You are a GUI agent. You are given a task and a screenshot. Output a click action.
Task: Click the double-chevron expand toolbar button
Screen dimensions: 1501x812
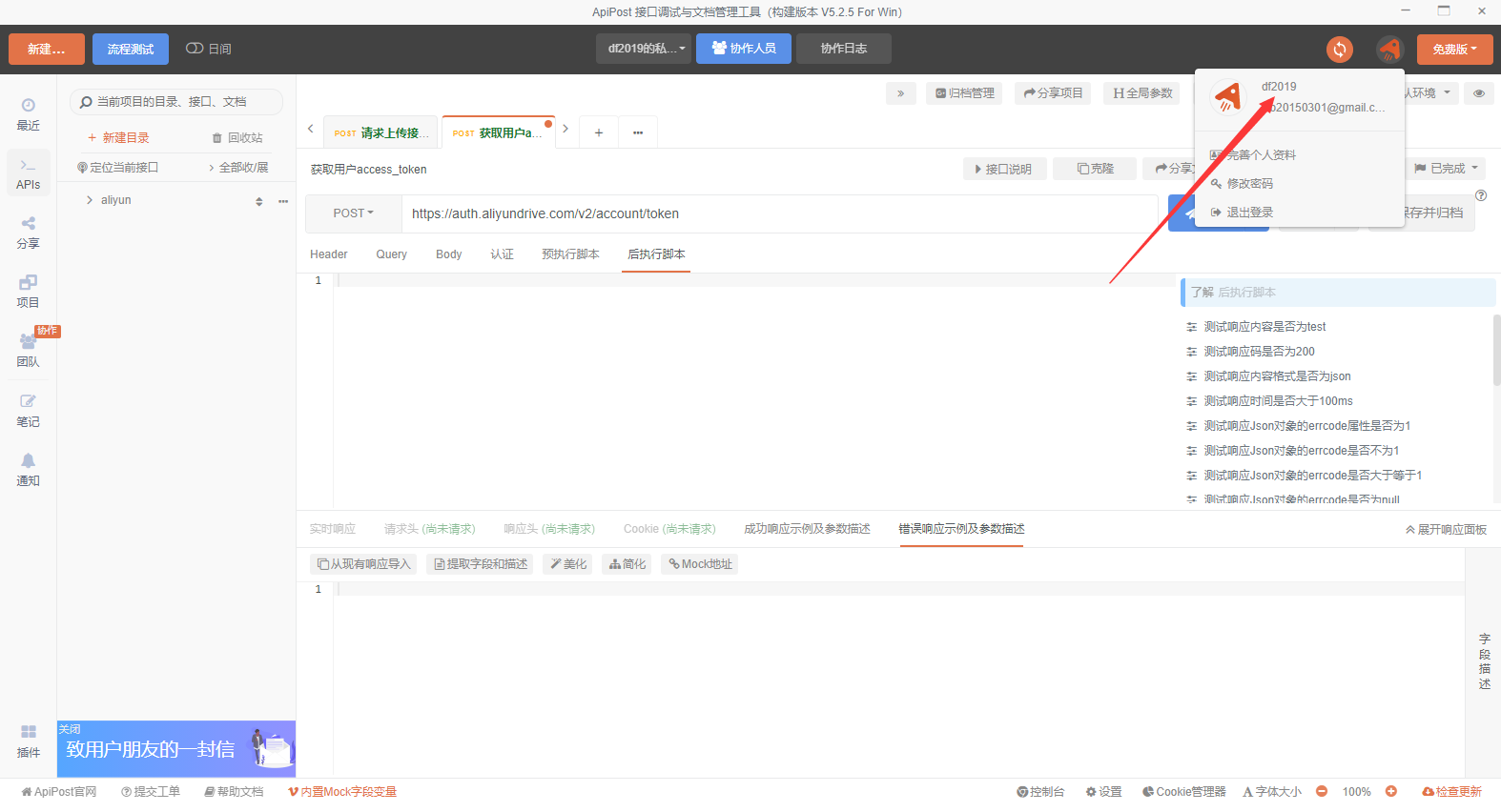901,93
